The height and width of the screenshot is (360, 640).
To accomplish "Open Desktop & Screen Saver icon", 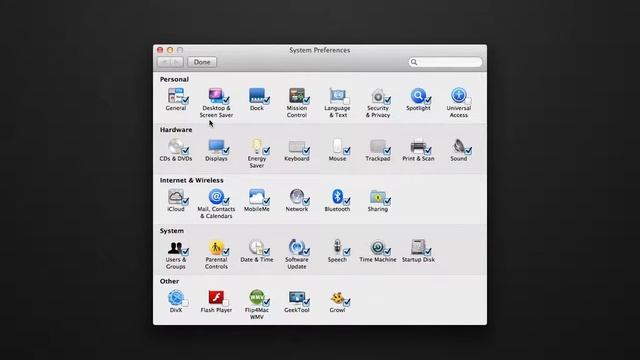I will (x=216, y=96).
